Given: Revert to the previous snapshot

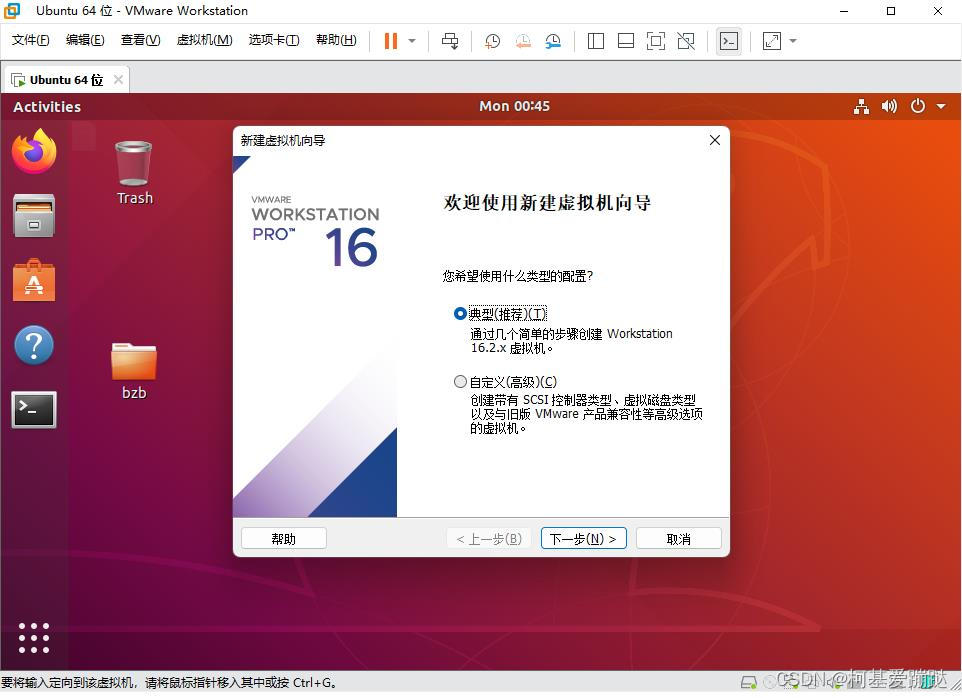Looking at the screenshot, I should pyautogui.click(x=523, y=41).
